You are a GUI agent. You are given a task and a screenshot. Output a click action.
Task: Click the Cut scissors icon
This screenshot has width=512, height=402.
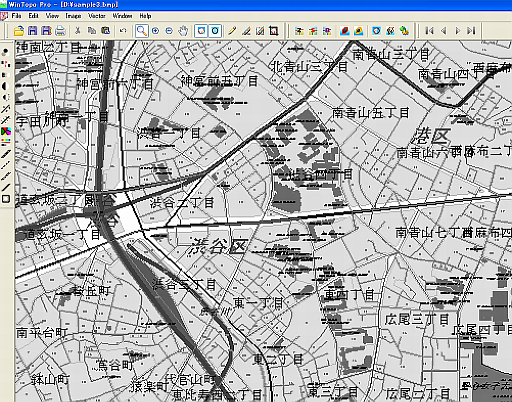[x=78, y=31]
